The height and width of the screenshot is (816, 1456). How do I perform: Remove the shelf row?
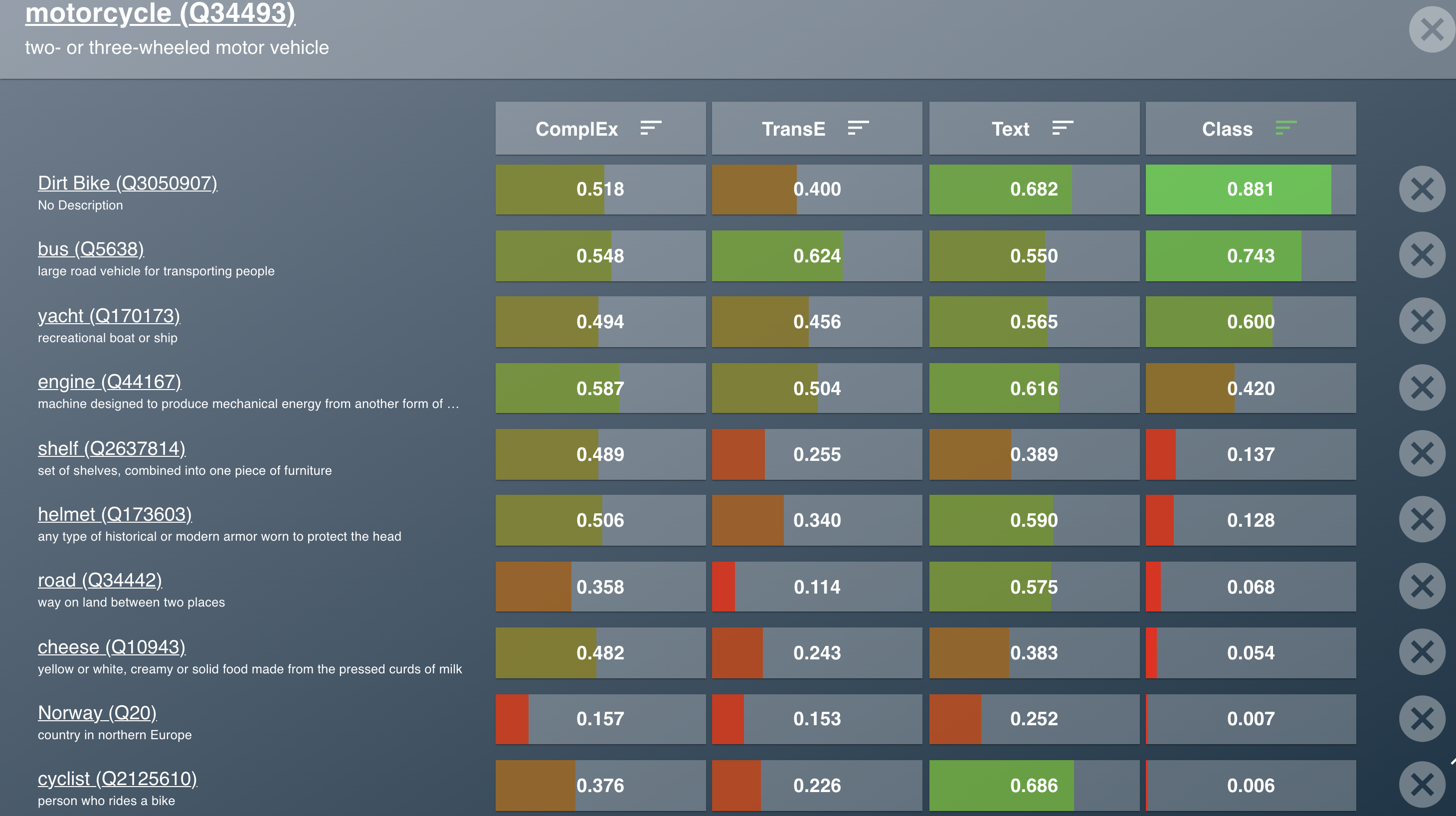tap(1422, 453)
